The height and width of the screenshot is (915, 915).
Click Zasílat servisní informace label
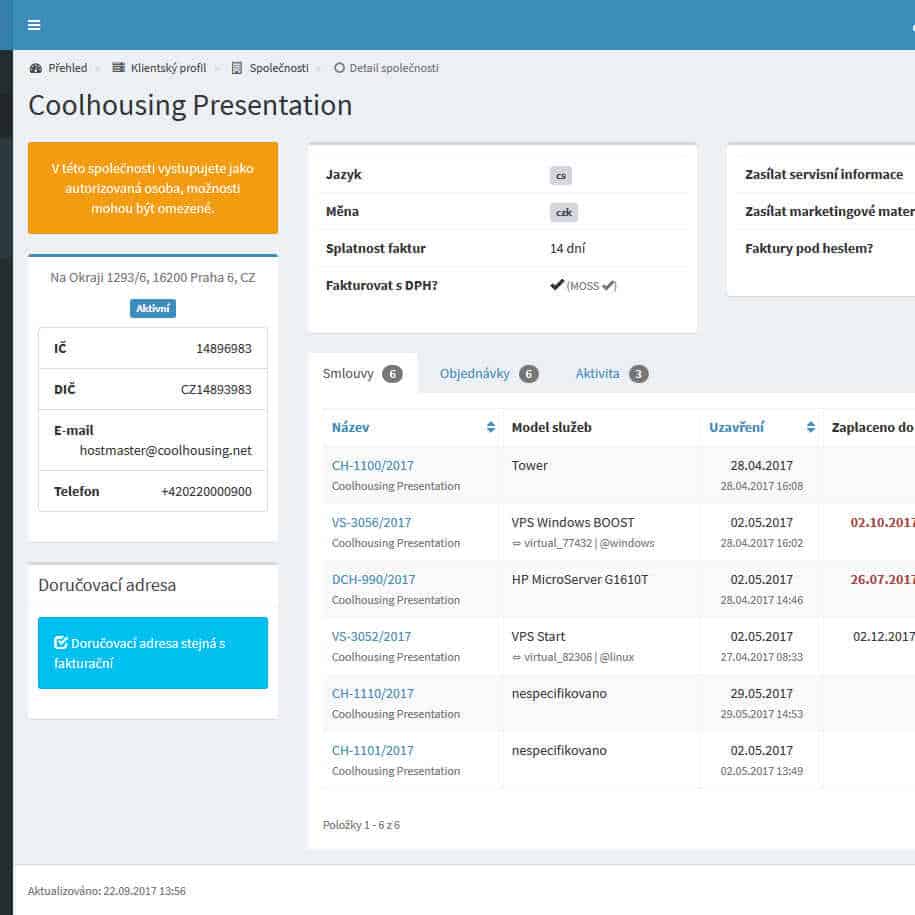click(824, 174)
